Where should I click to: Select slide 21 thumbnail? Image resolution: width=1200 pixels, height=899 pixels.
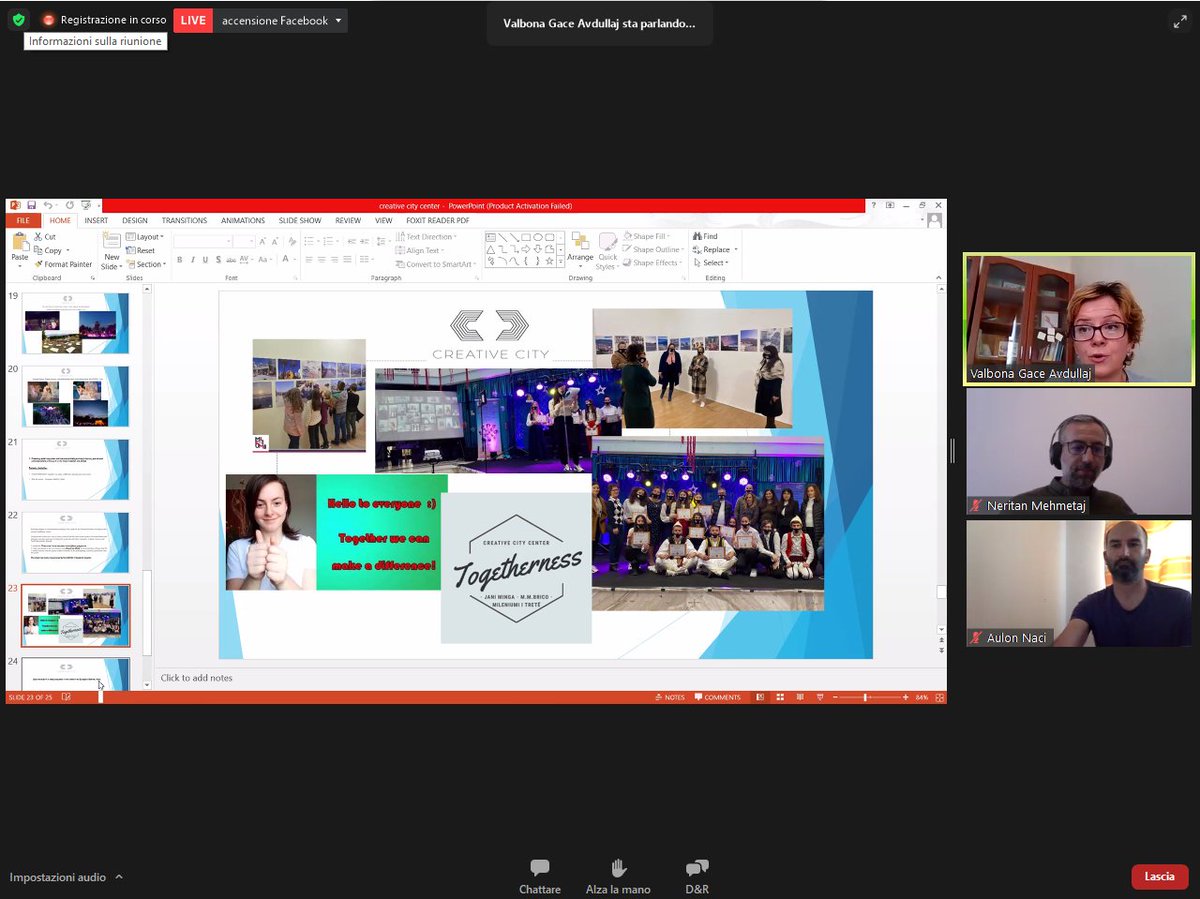click(75, 469)
